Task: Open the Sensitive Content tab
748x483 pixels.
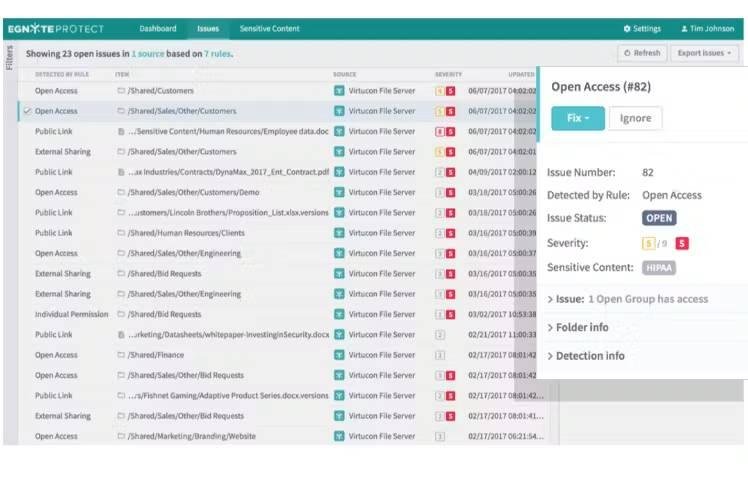Action: pyautogui.click(x=270, y=29)
